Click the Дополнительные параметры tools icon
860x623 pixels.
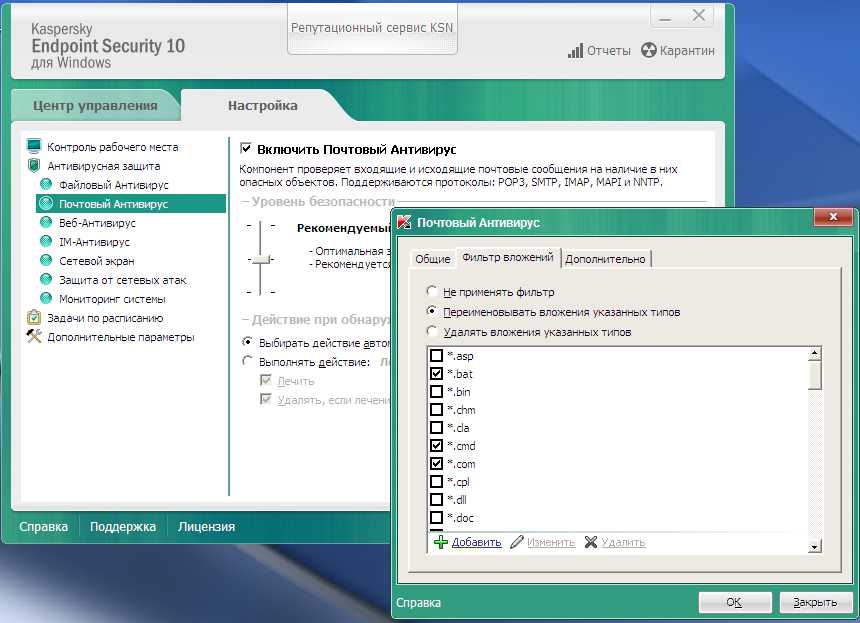[34, 337]
